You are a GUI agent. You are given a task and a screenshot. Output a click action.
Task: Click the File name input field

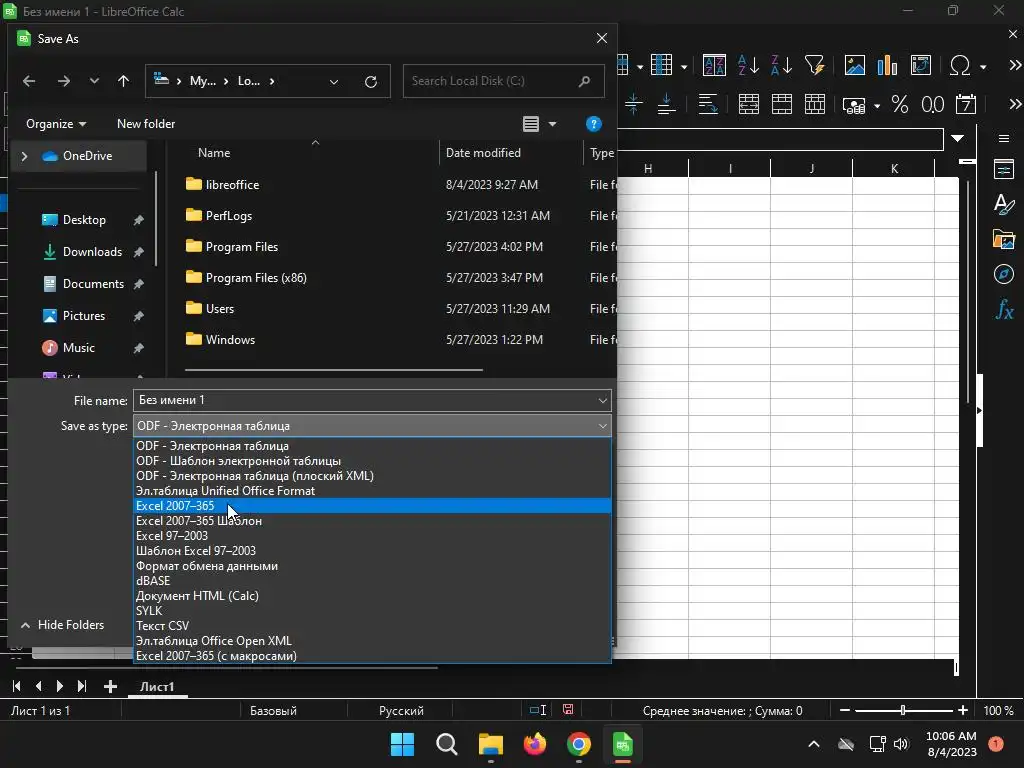point(364,400)
